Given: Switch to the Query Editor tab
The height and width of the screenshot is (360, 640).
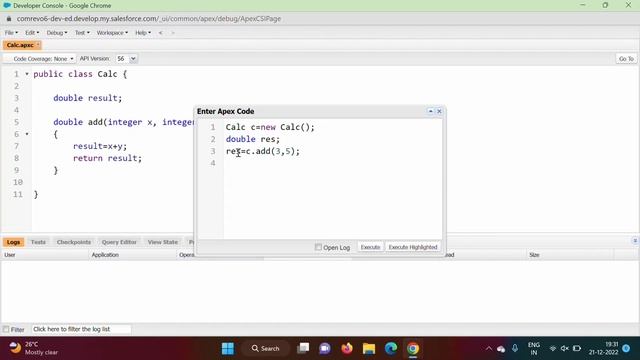Looking at the screenshot, I should coord(119,242).
